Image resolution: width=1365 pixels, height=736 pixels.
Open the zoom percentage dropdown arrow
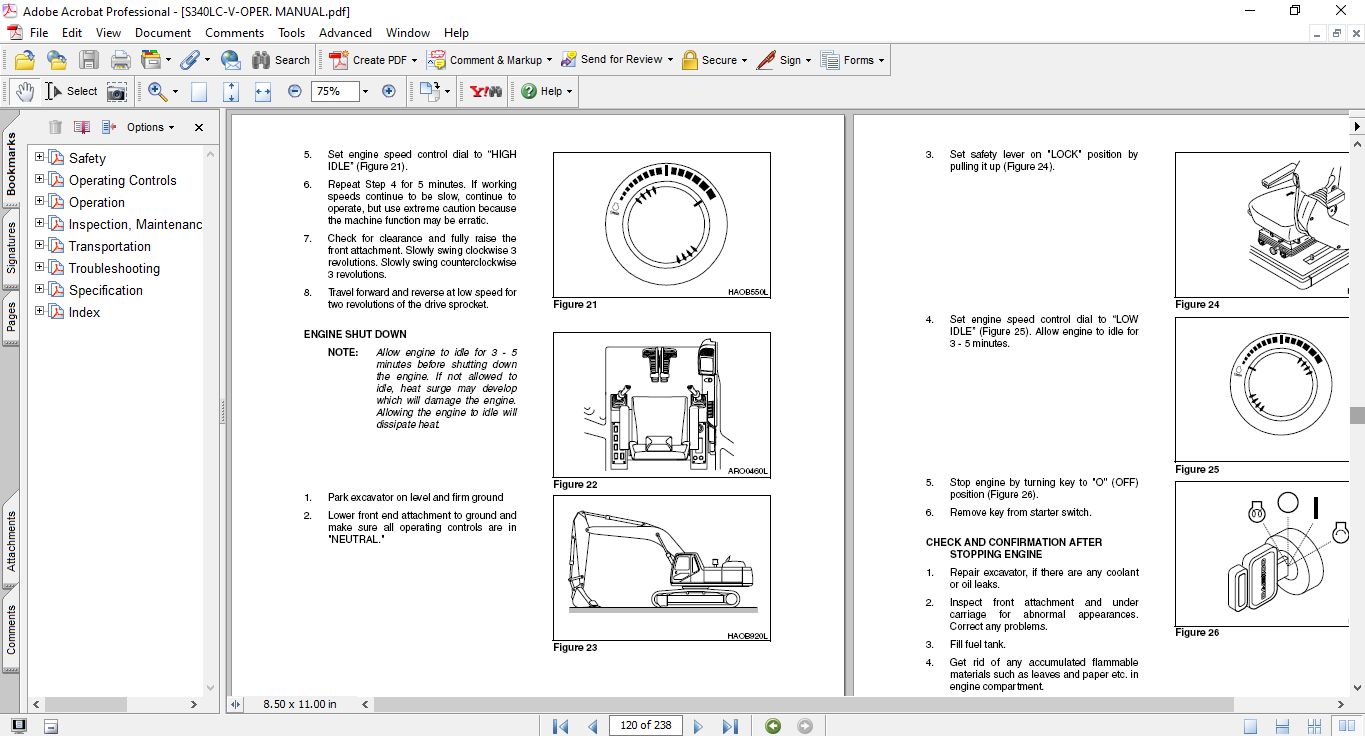click(x=365, y=92)
